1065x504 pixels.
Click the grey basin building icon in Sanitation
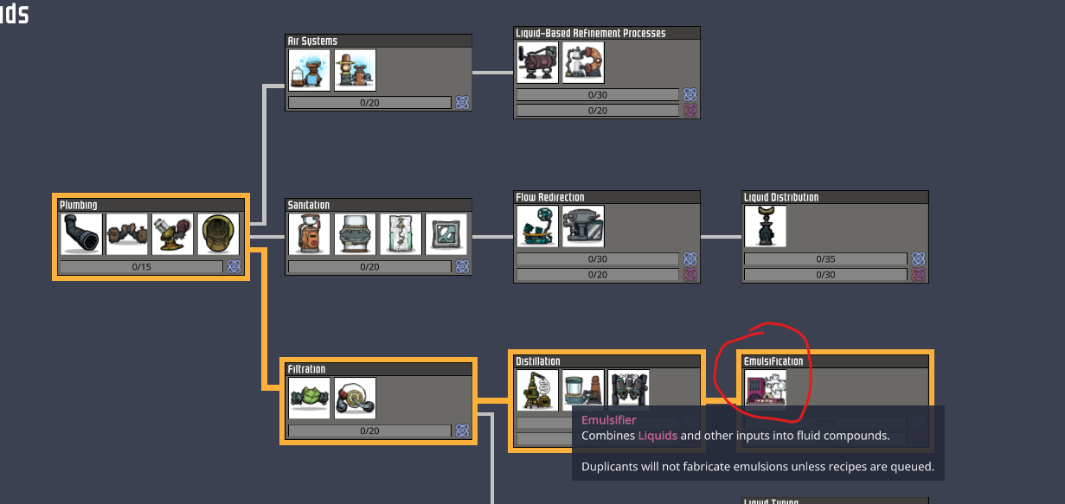pyautogui.click(x=355, y=234)
